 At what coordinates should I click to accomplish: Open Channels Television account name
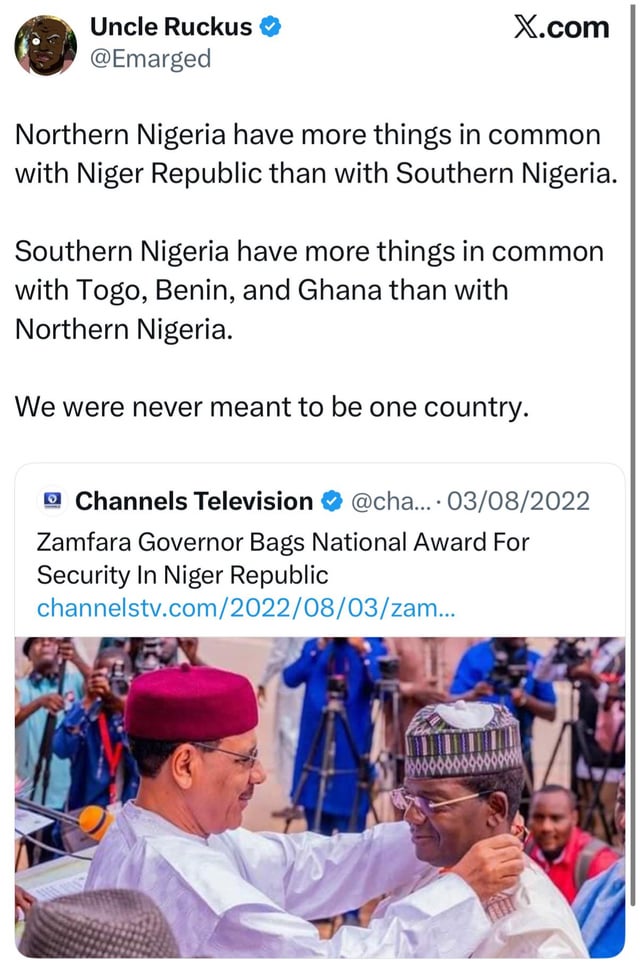coord(194,501)
